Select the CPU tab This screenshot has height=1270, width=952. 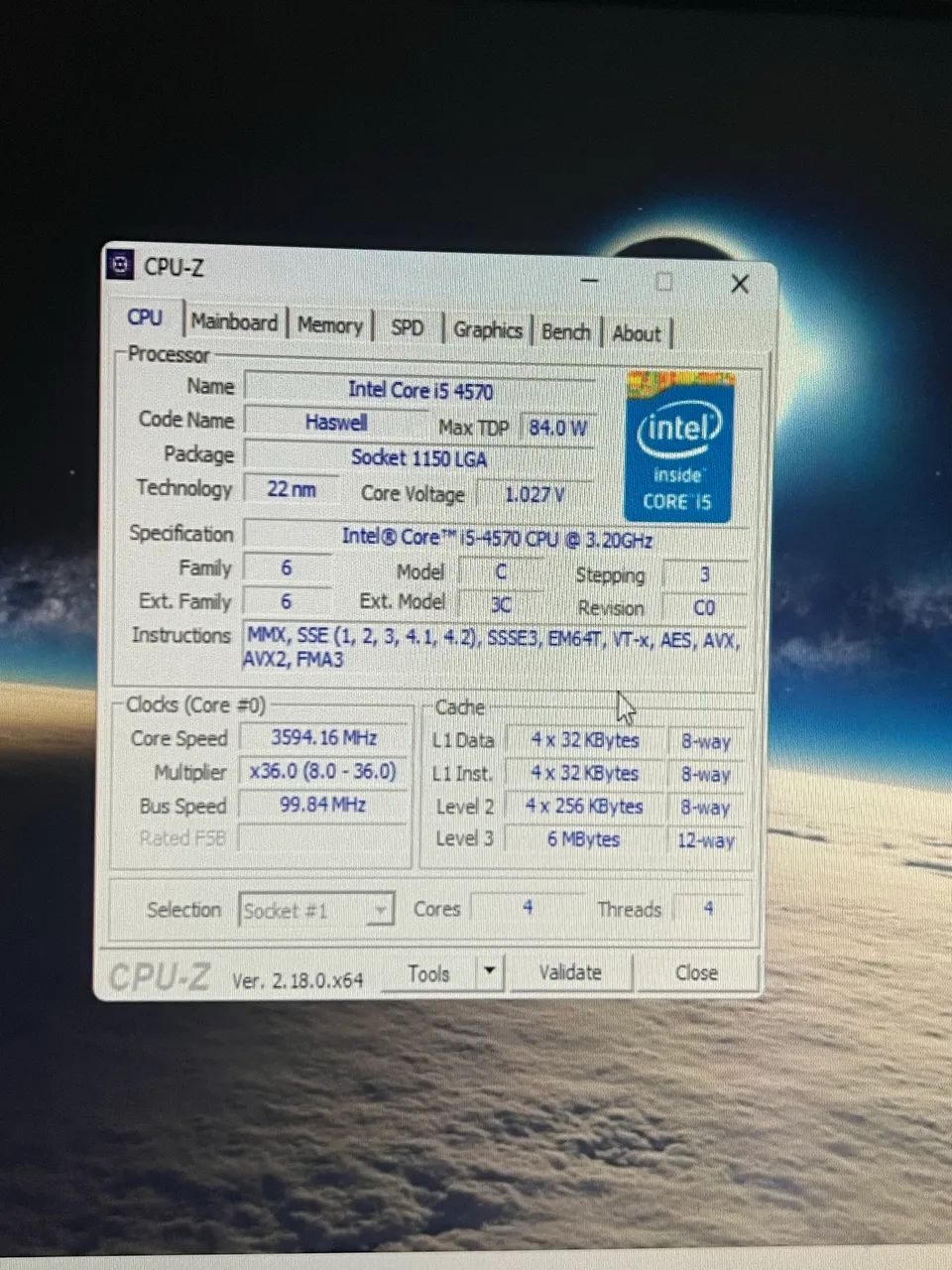pyautogui.click(x=145, y=317)
